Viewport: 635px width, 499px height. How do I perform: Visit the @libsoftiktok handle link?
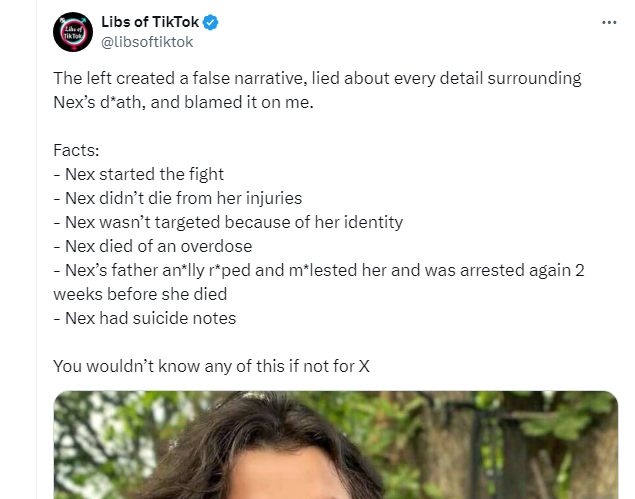click(147, 42)
